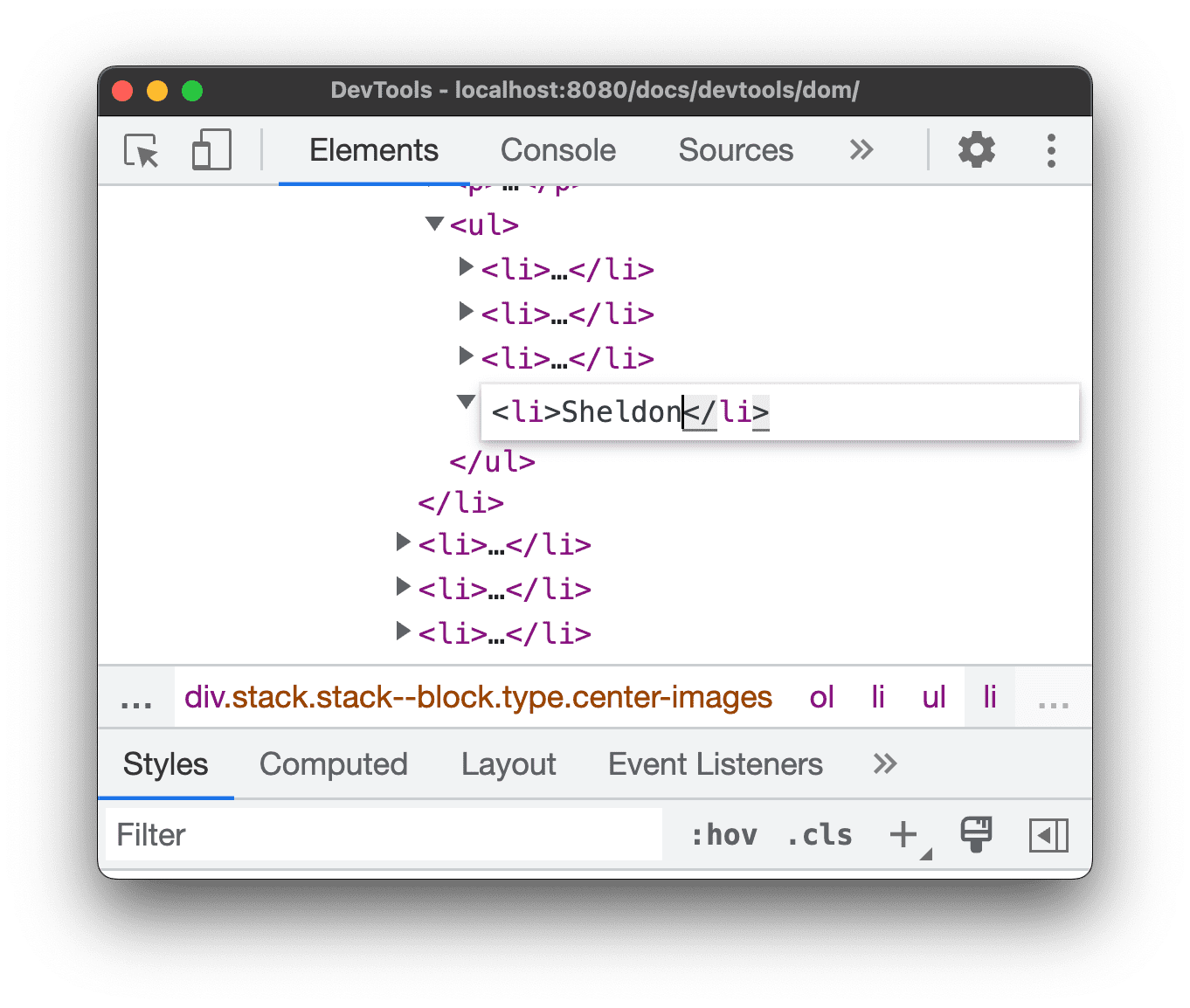Screen dimensions: 1190x1008
Task: Click the styles Filter input field
Action: pyautogui.click(x=384, y=834)
